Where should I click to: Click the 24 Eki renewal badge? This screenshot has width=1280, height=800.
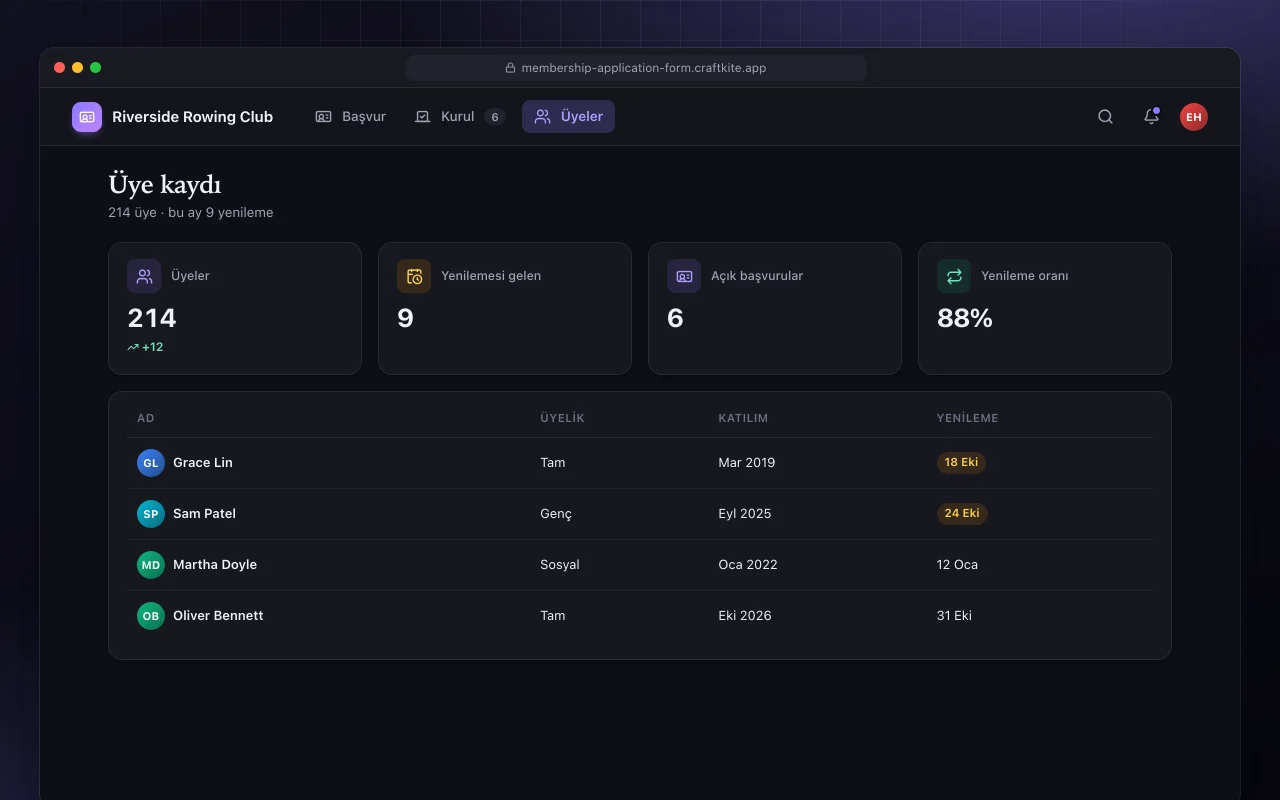pyautogui.click(x=962, y=514)
